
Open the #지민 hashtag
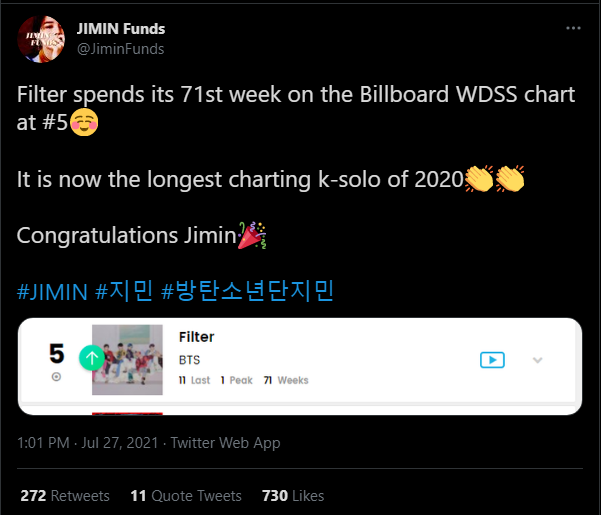point(124,291)
